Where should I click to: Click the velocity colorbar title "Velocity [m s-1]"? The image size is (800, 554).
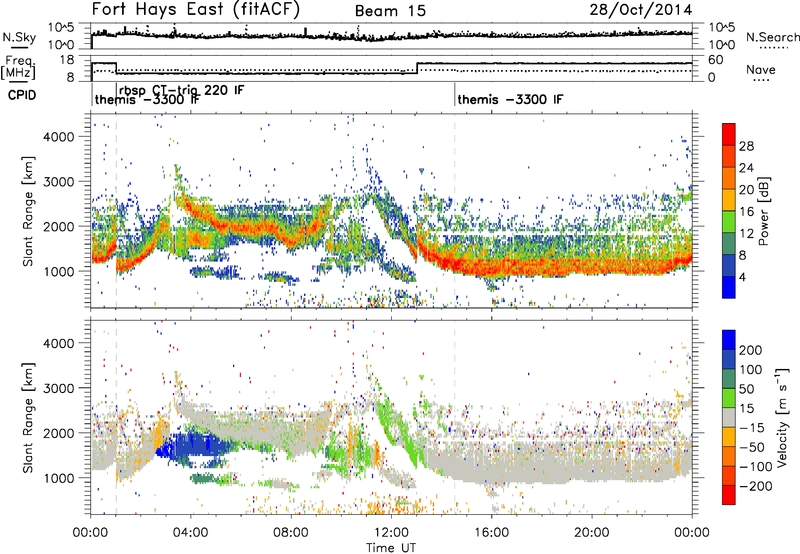(782, 417)
